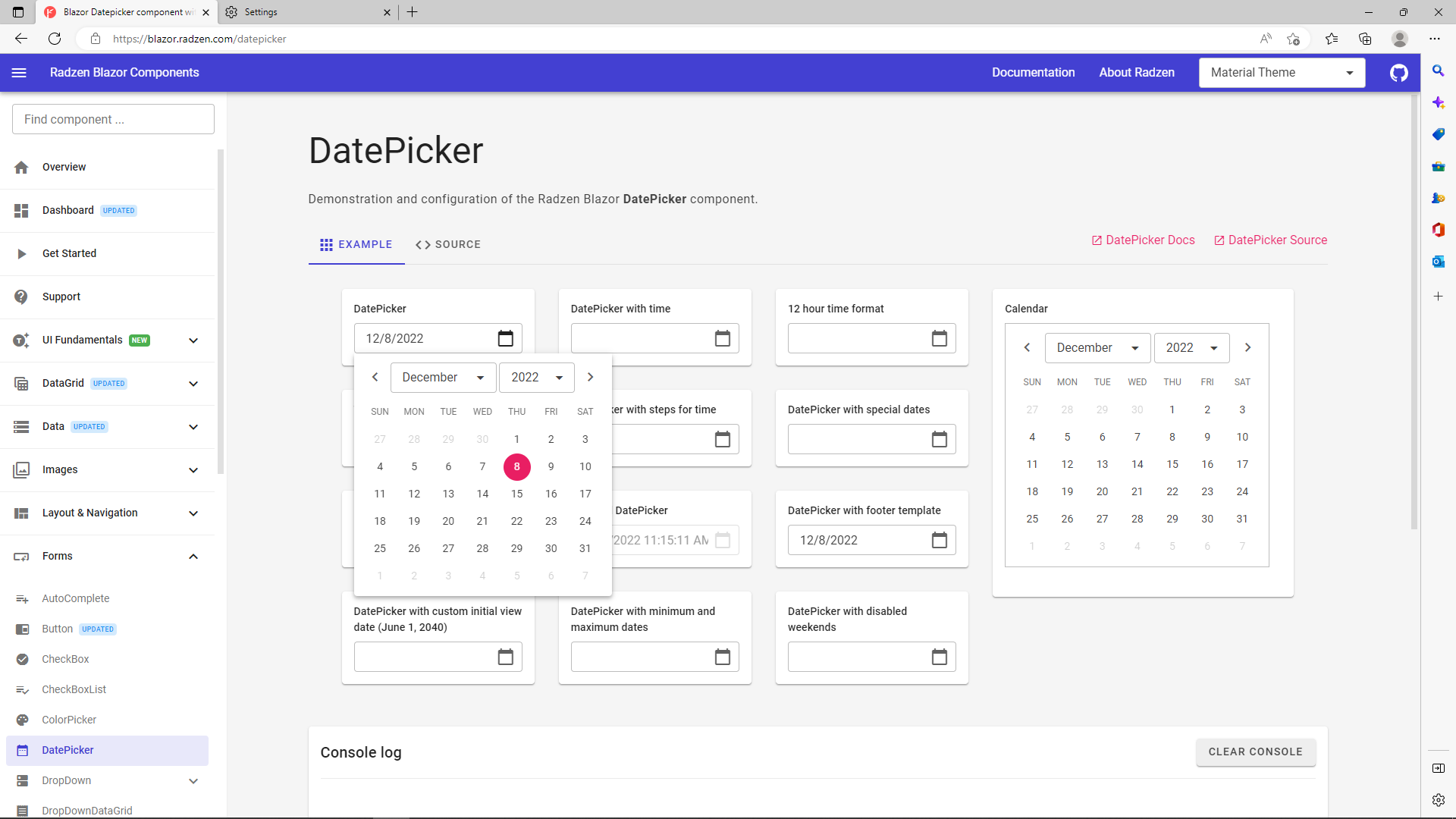Go to next month in popup calendar
1456x819 pixels.
(x=590, y=377)
